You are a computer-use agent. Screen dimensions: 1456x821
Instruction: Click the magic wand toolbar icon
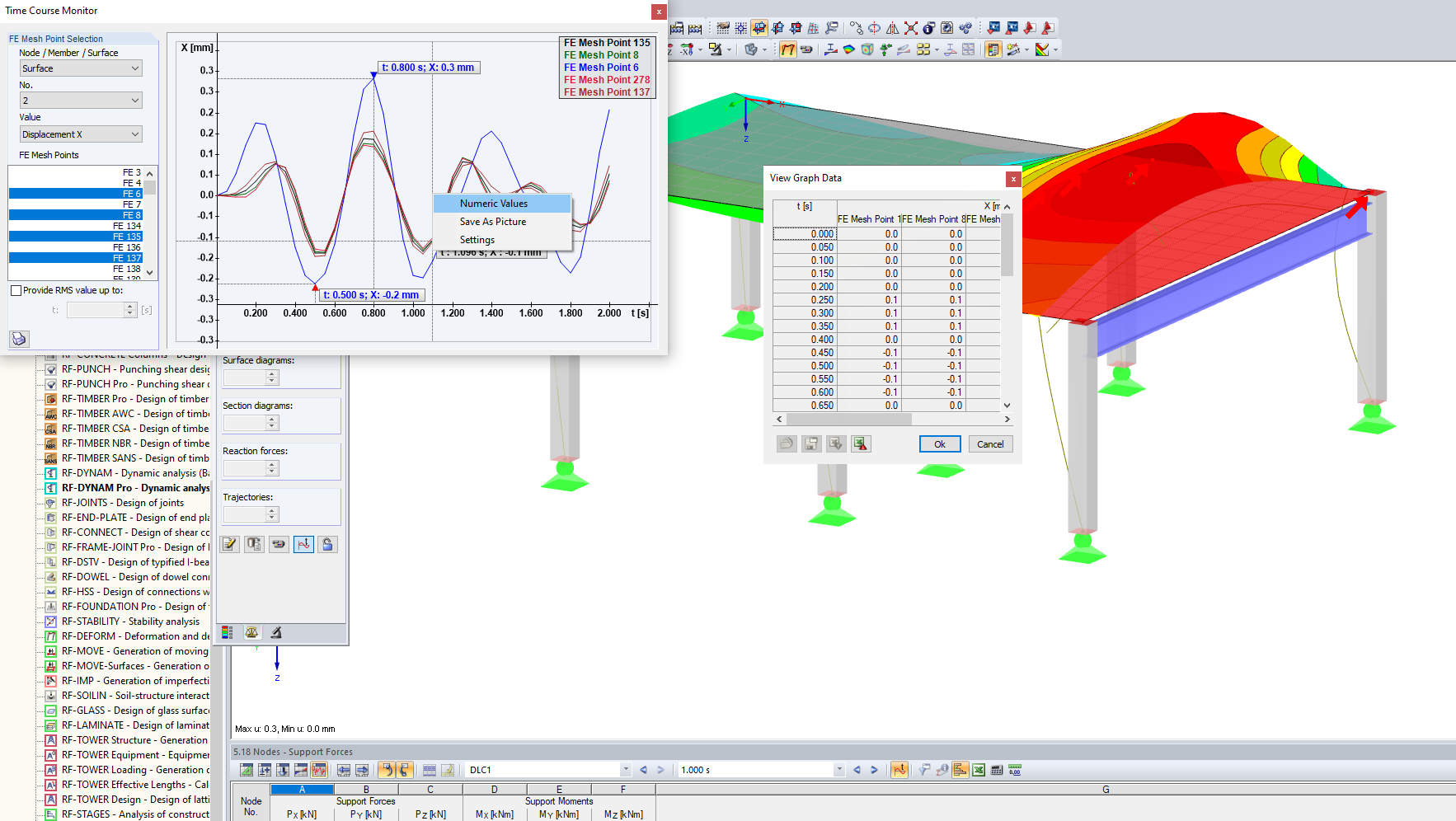click(x=1013, y=49)
